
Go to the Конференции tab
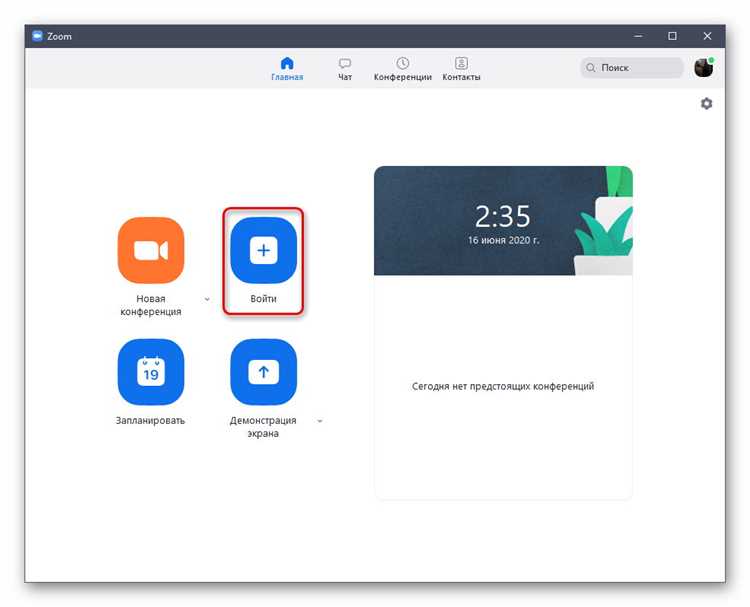(403, 69)
